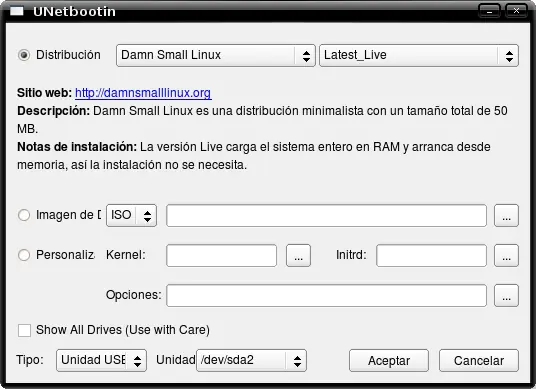Click the Notas de instalación label
The image size is (536, 389).
[77, 147]
